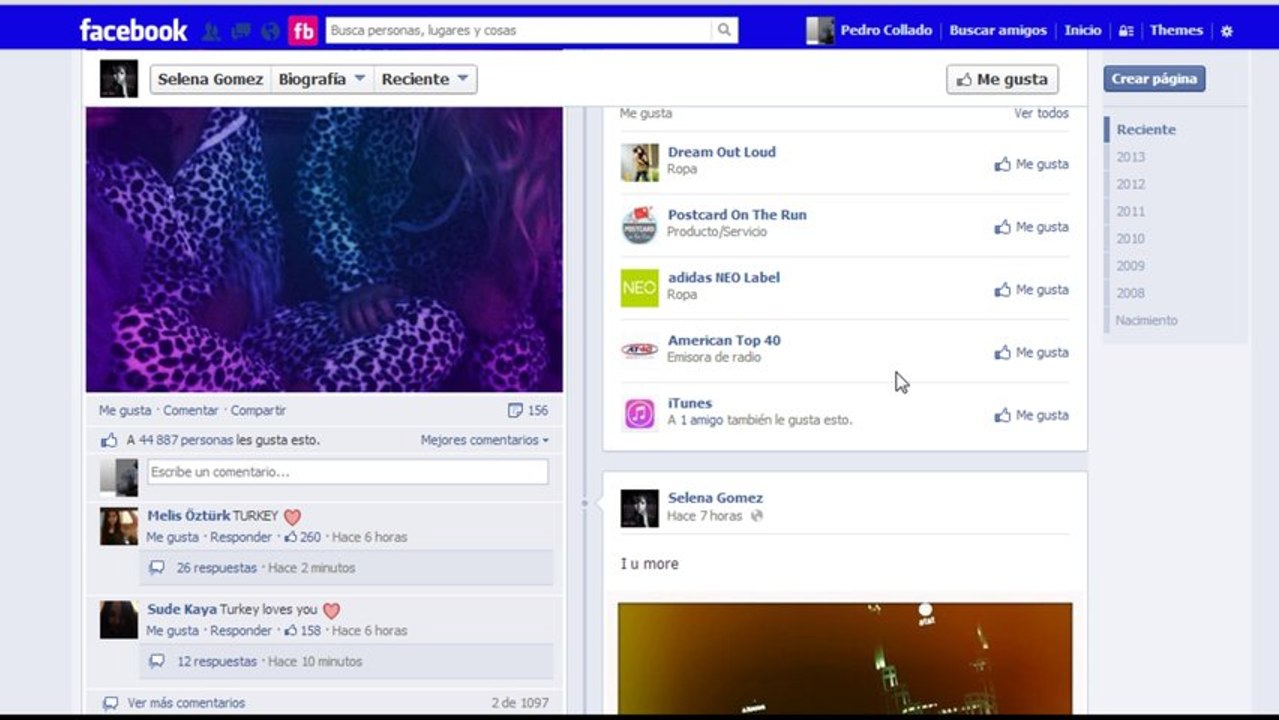Like the Postcard On The Run page
The width and height of the screenshot is (1279, 720).
pyautogui.click(x=1031, y=227)
